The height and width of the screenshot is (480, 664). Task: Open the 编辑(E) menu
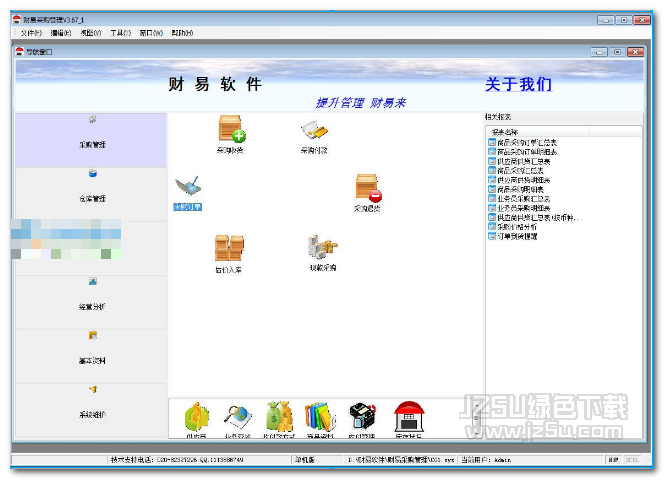pos(61,33)
